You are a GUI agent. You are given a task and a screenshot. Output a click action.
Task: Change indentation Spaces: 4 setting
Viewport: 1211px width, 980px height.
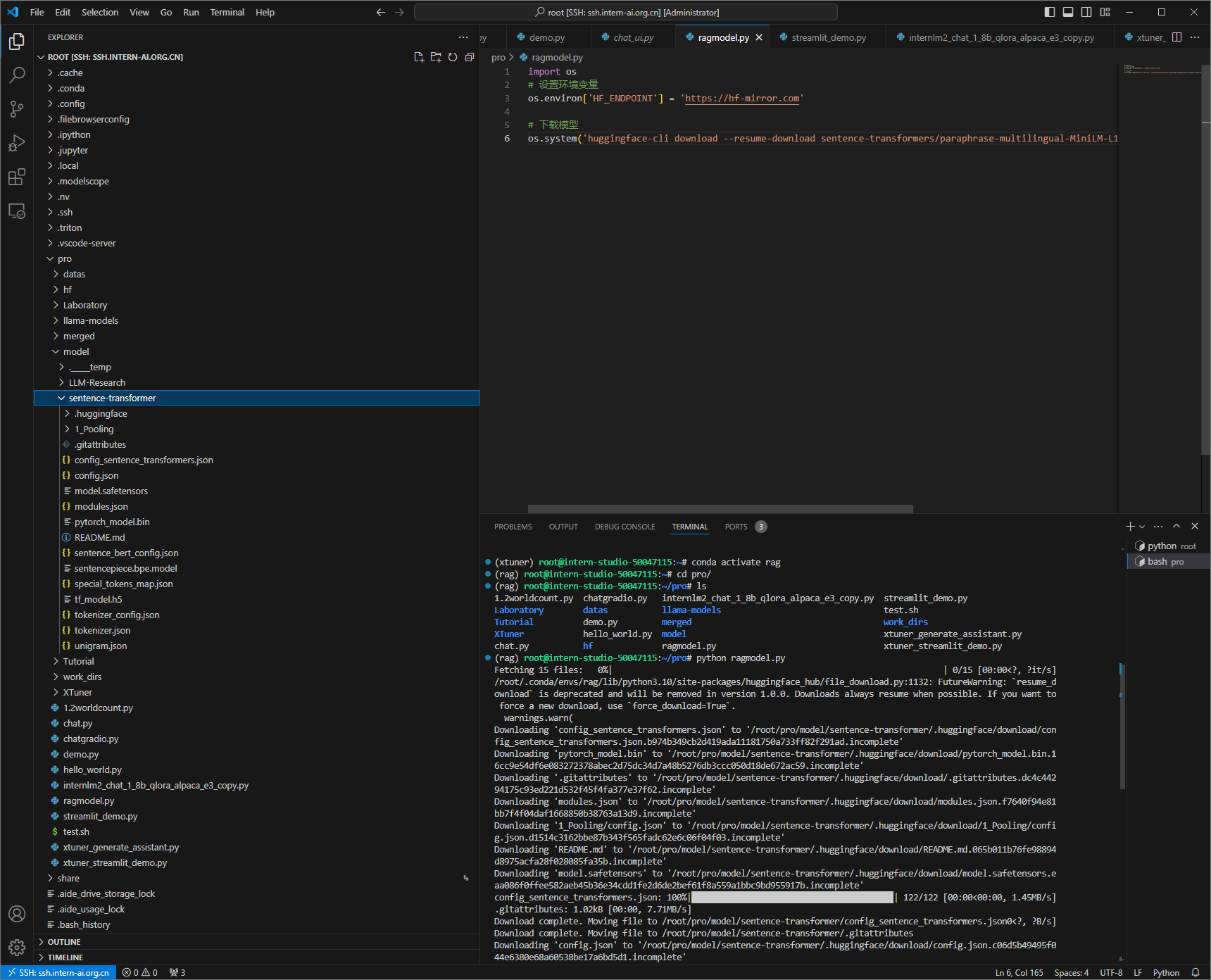point(1071,973)
